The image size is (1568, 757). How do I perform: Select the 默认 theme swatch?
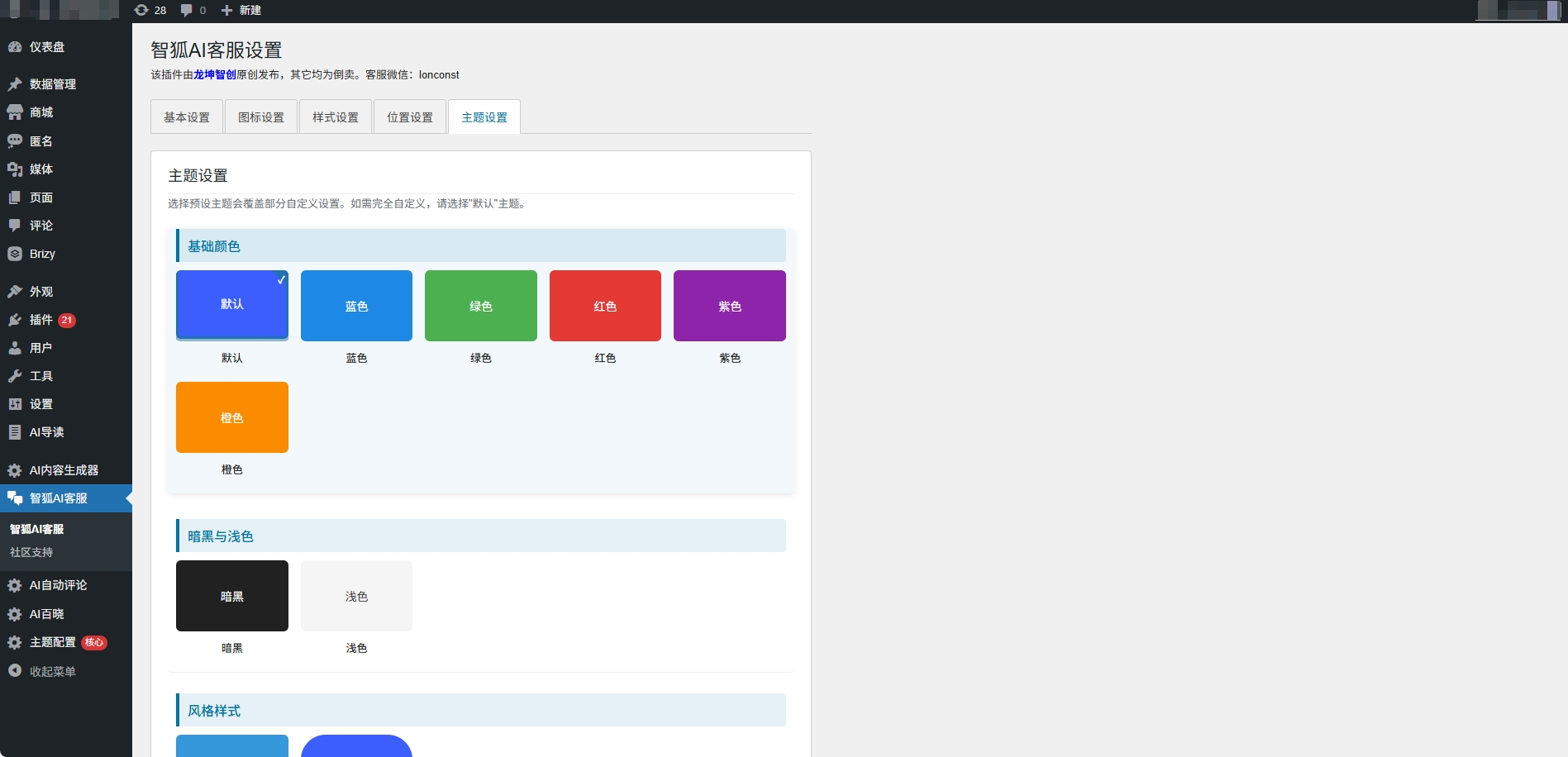232,304
